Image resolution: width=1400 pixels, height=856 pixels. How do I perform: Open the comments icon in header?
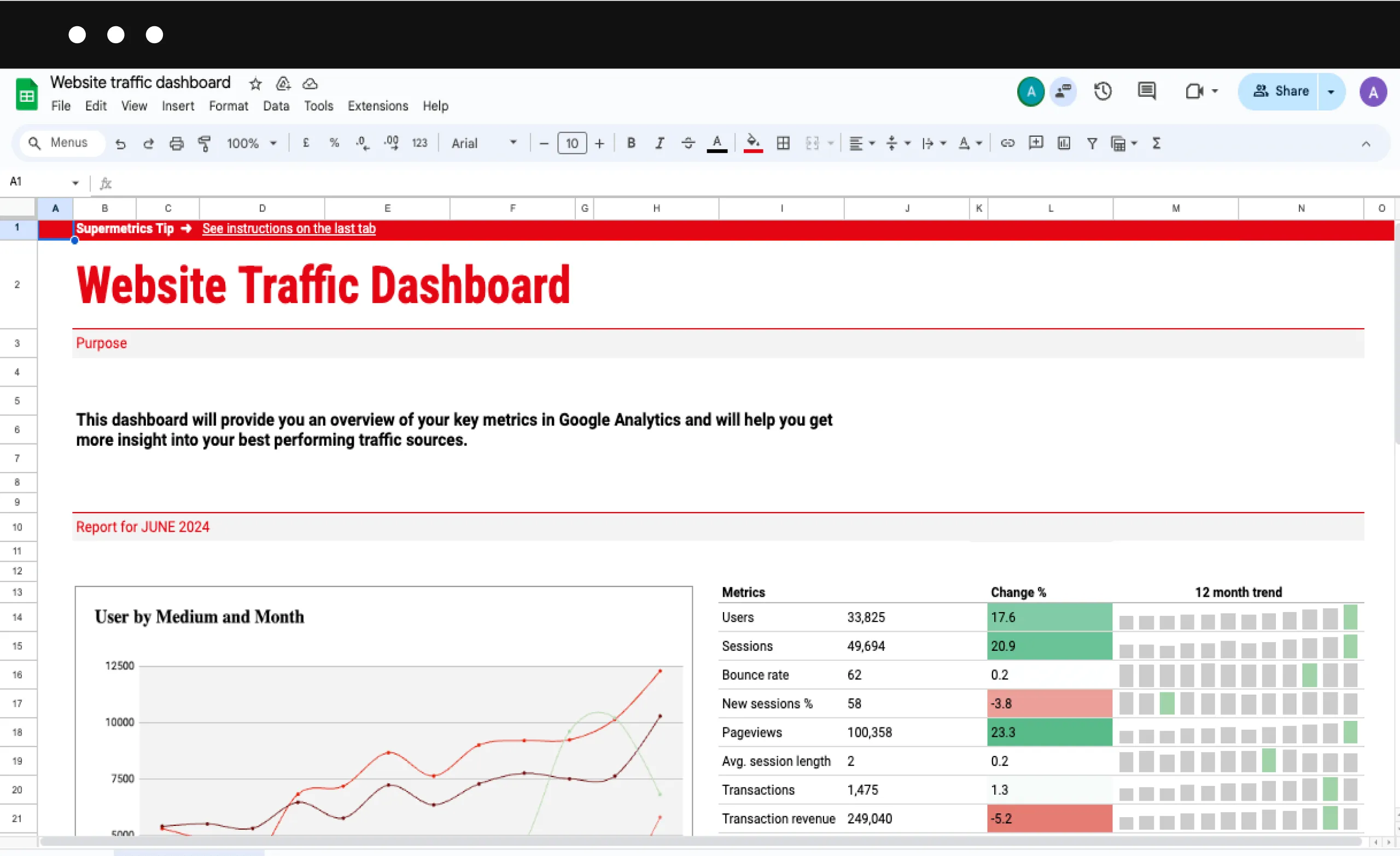pyautogui.click(x=1147, y=91)
